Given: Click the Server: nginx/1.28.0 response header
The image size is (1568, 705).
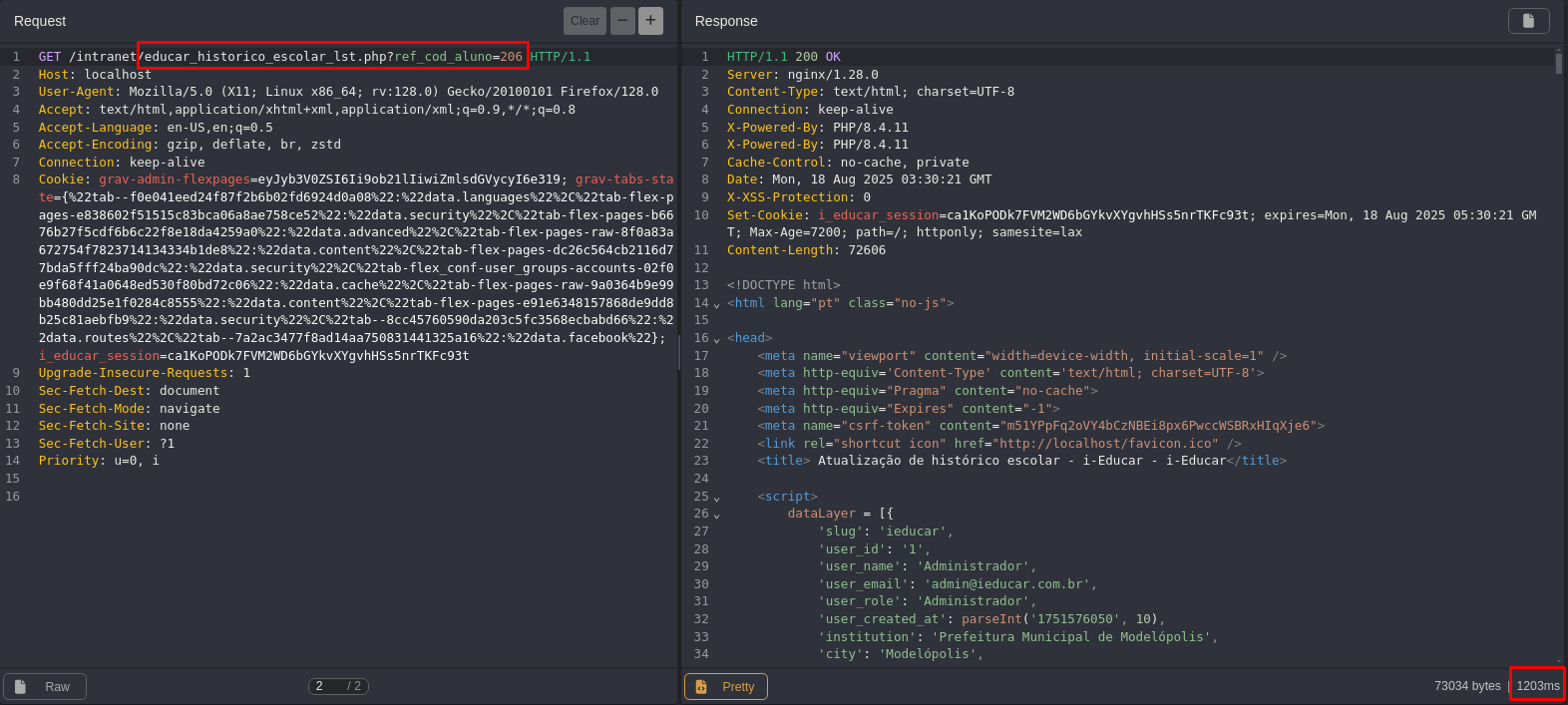Looking at the screenshot, I should pos(803,75).
